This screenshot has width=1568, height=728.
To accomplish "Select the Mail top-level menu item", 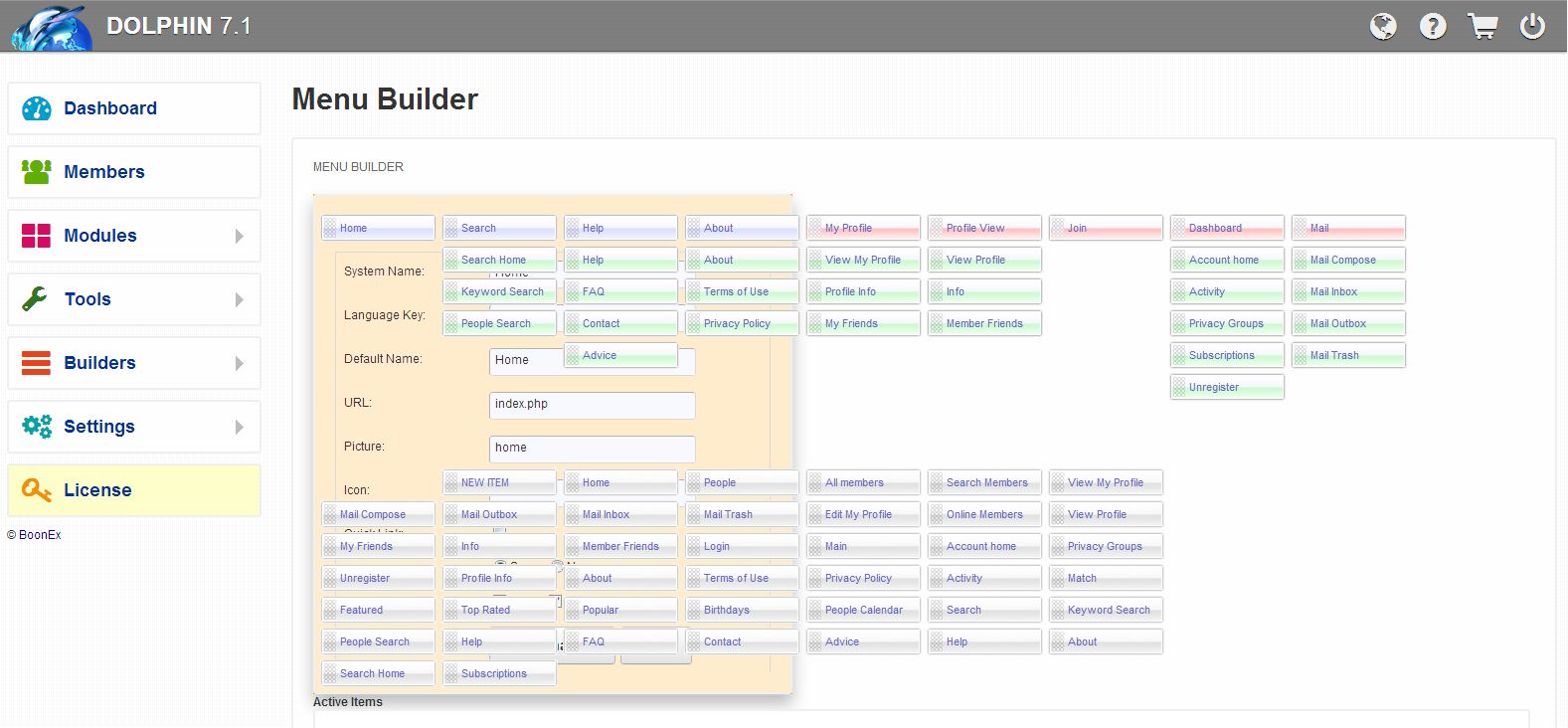I will [1348, 228].
